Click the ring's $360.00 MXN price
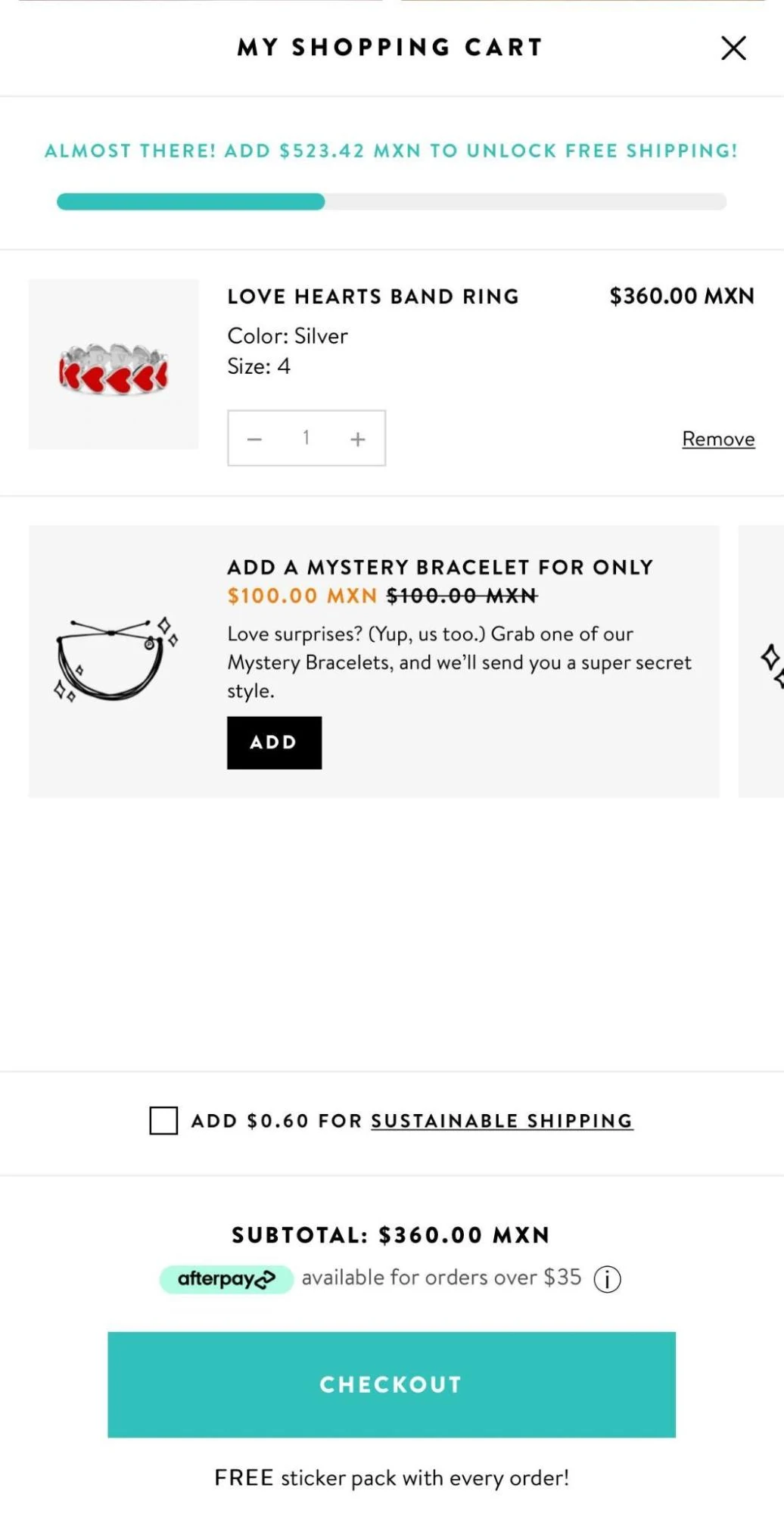The image size is (784, 1513). [x=682, y=296]
